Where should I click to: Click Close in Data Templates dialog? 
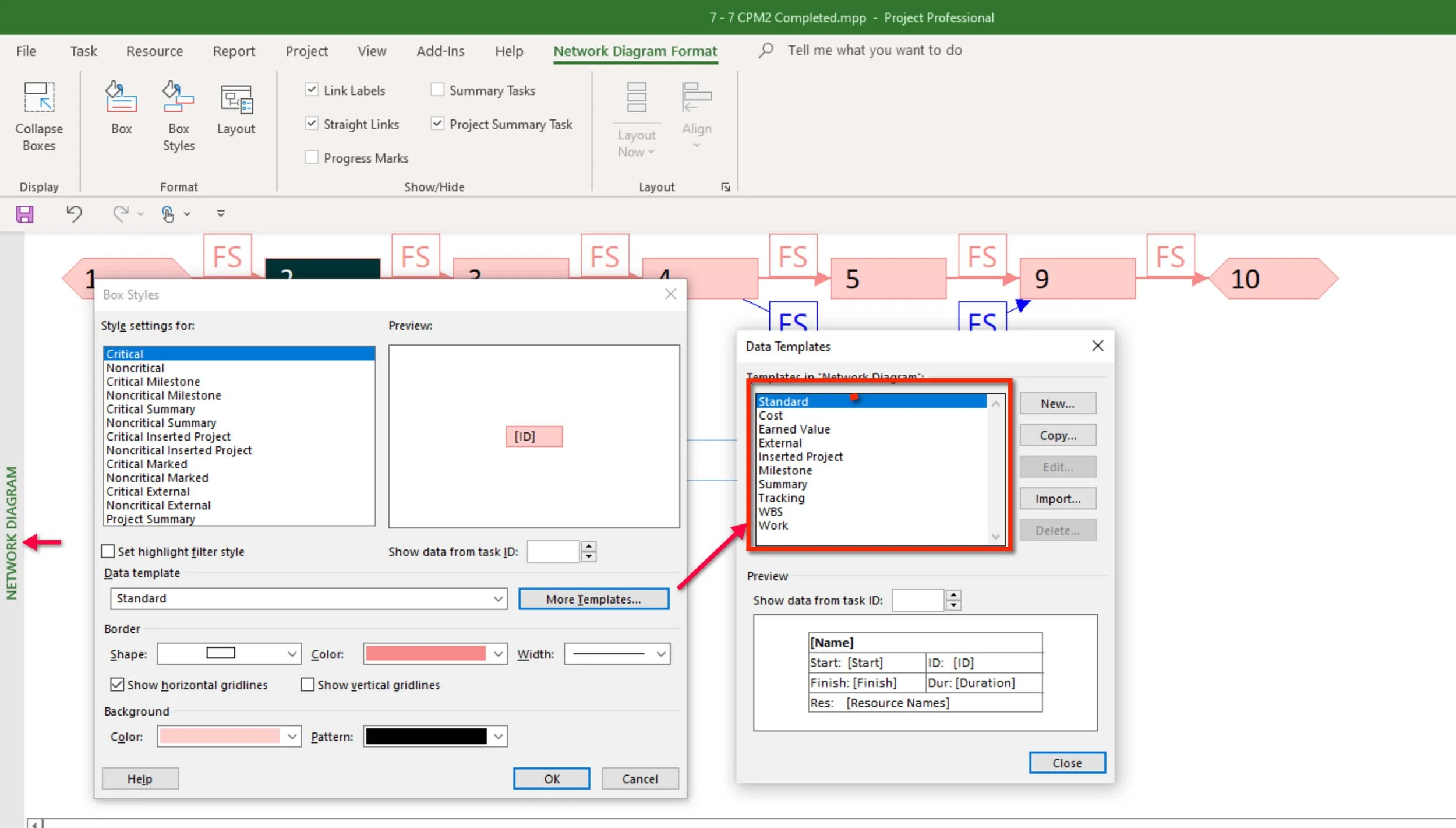pos(1067,763)
